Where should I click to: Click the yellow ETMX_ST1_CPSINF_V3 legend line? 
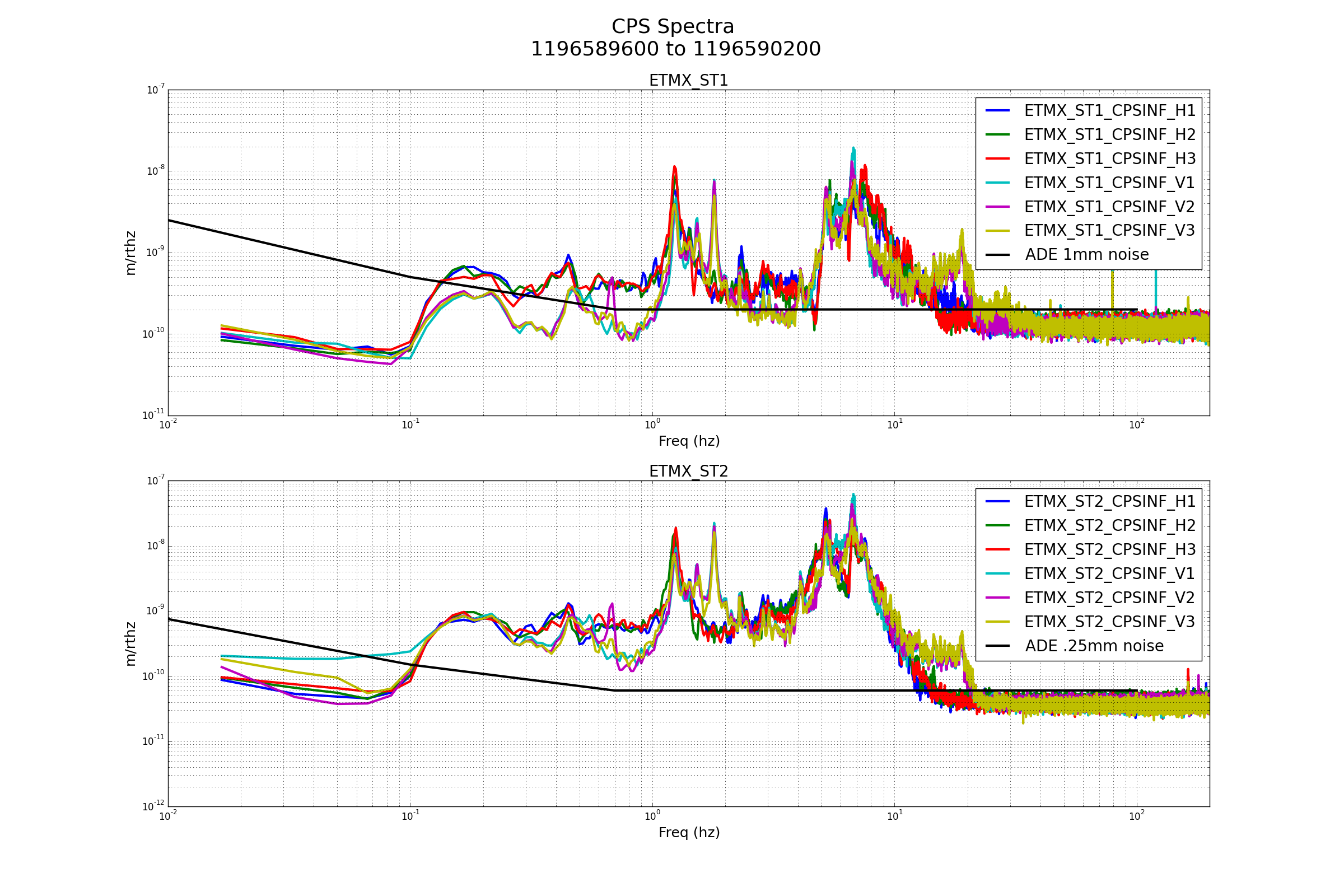pos(998,231)
